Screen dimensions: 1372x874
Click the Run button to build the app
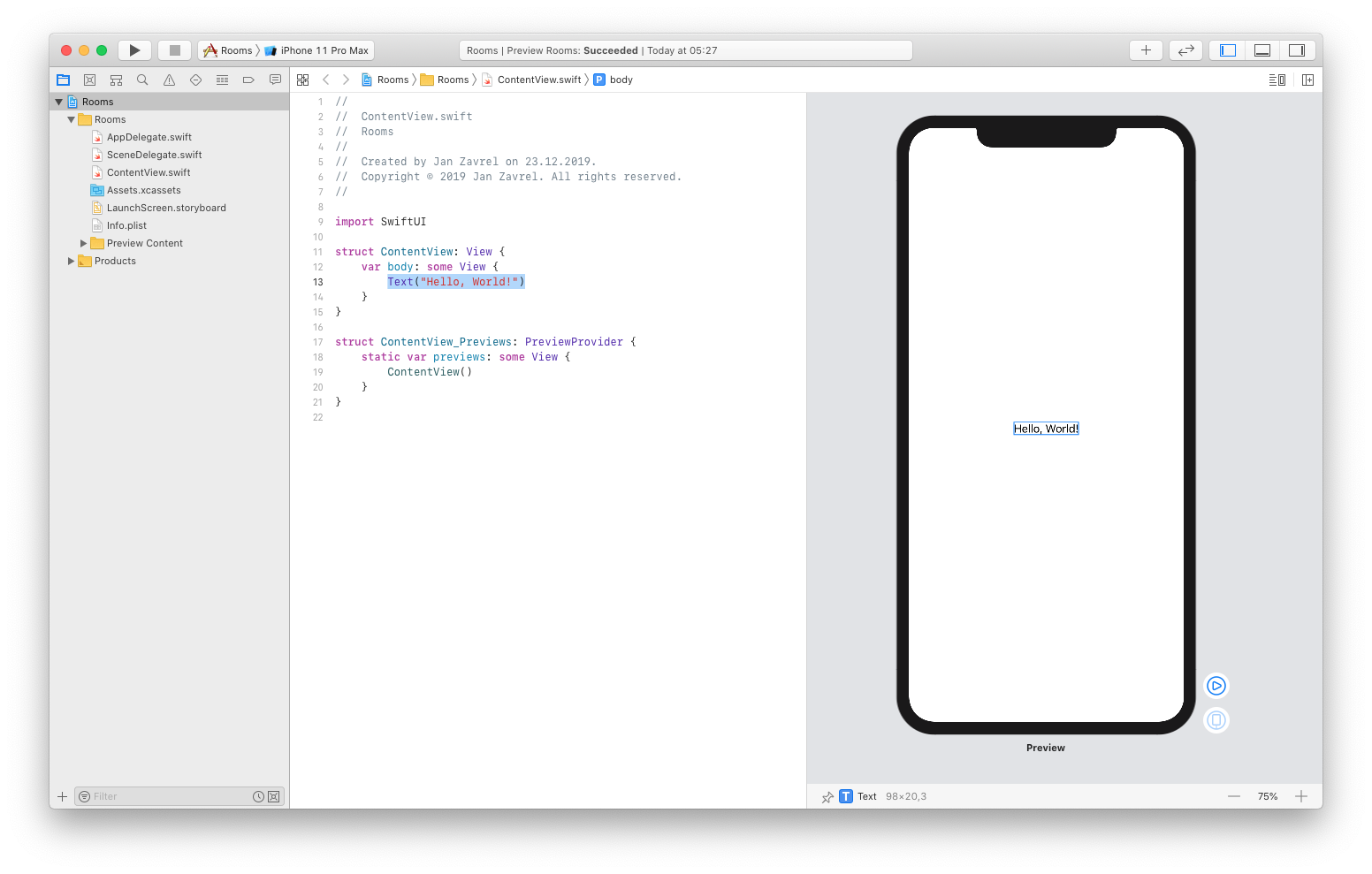click(134, 49)
